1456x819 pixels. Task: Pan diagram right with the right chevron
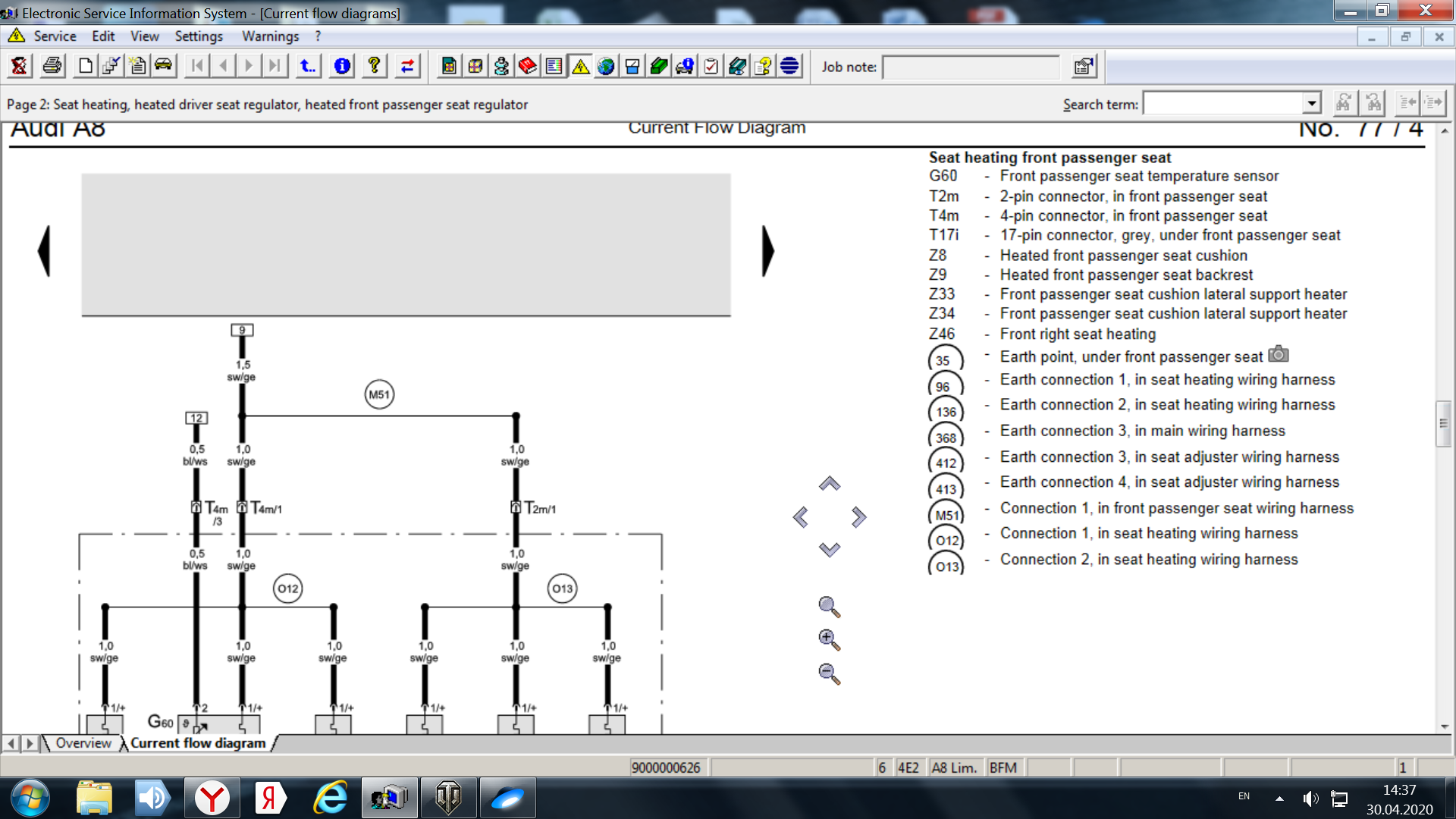(x=858, y=517)
